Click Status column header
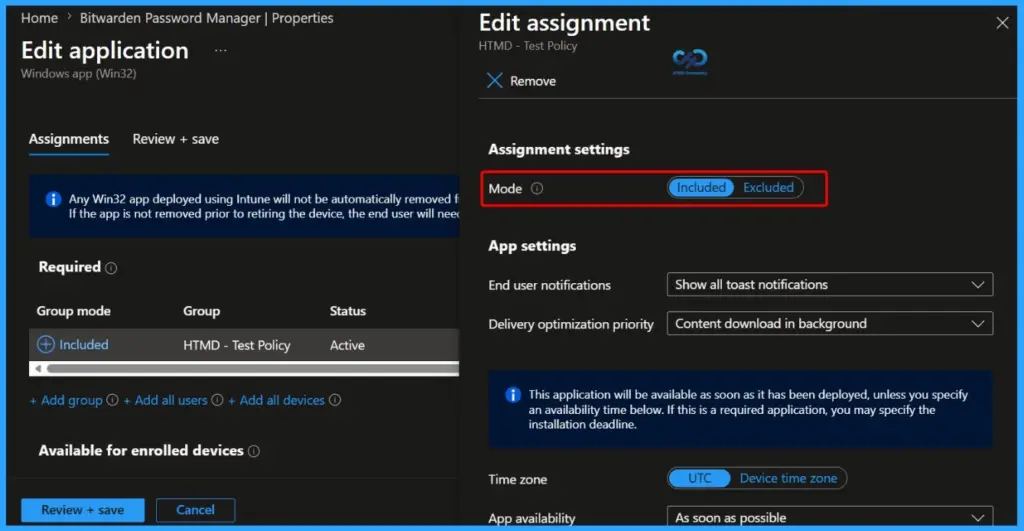The height and width of the screenshot is (531, 1024). (x=347, y=311)
